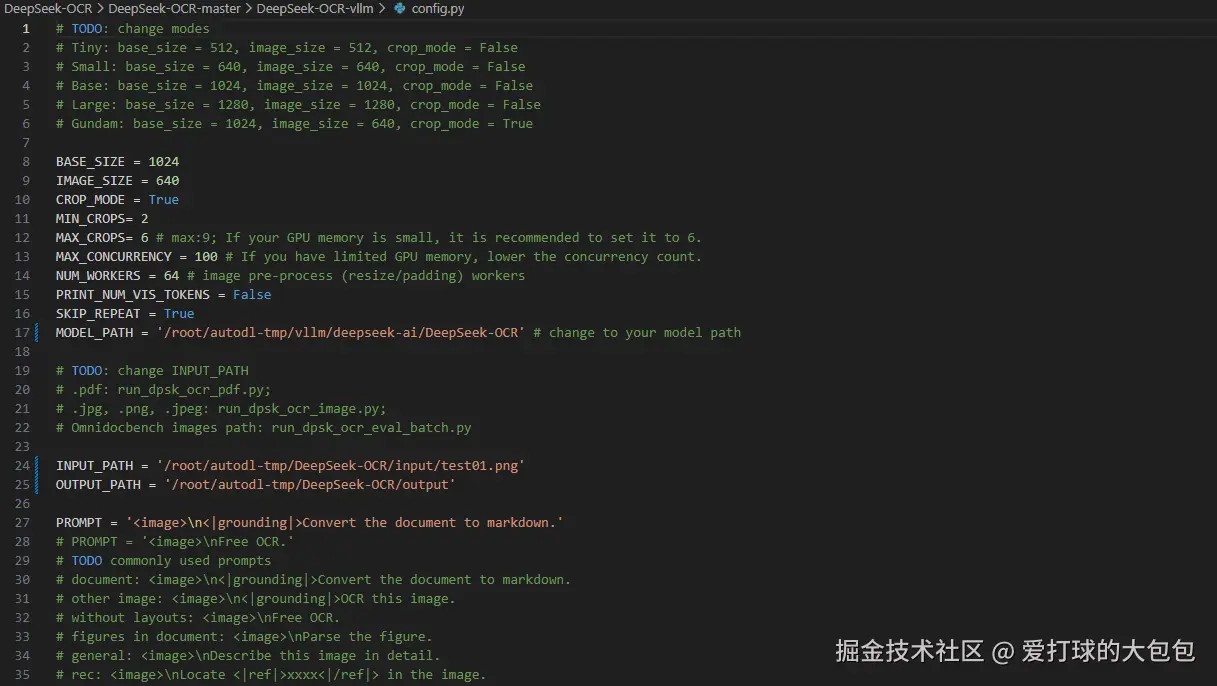Click the OUTPUT_PATH string ending in /output
The height and width of the screenshot is (686, 1217).
pyautogui.click(x=310, y=485)
